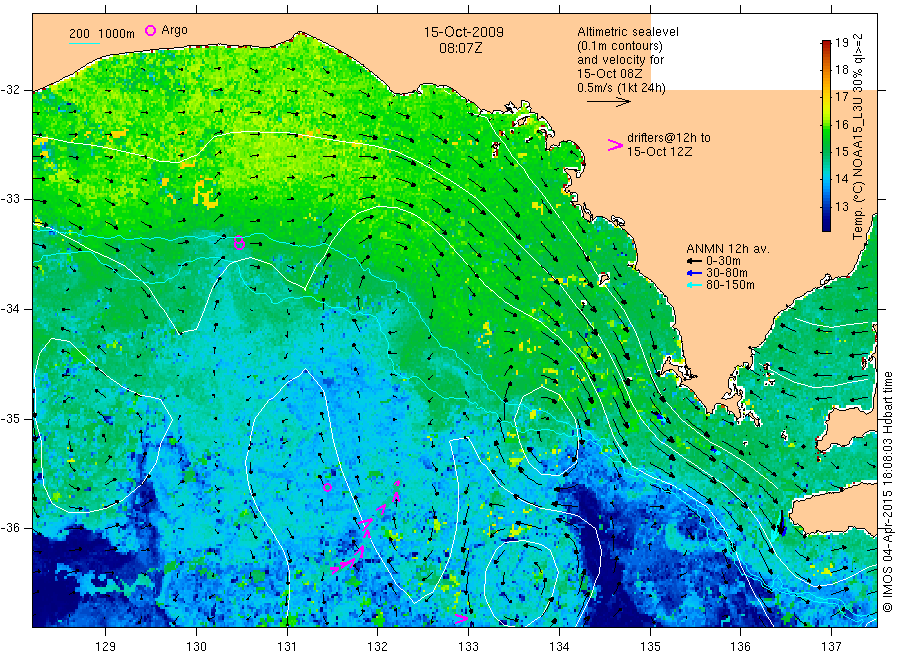Screen dimensions: 900x660
Task: Click the '30-80m' depth label
Action: tap(727, 273)
